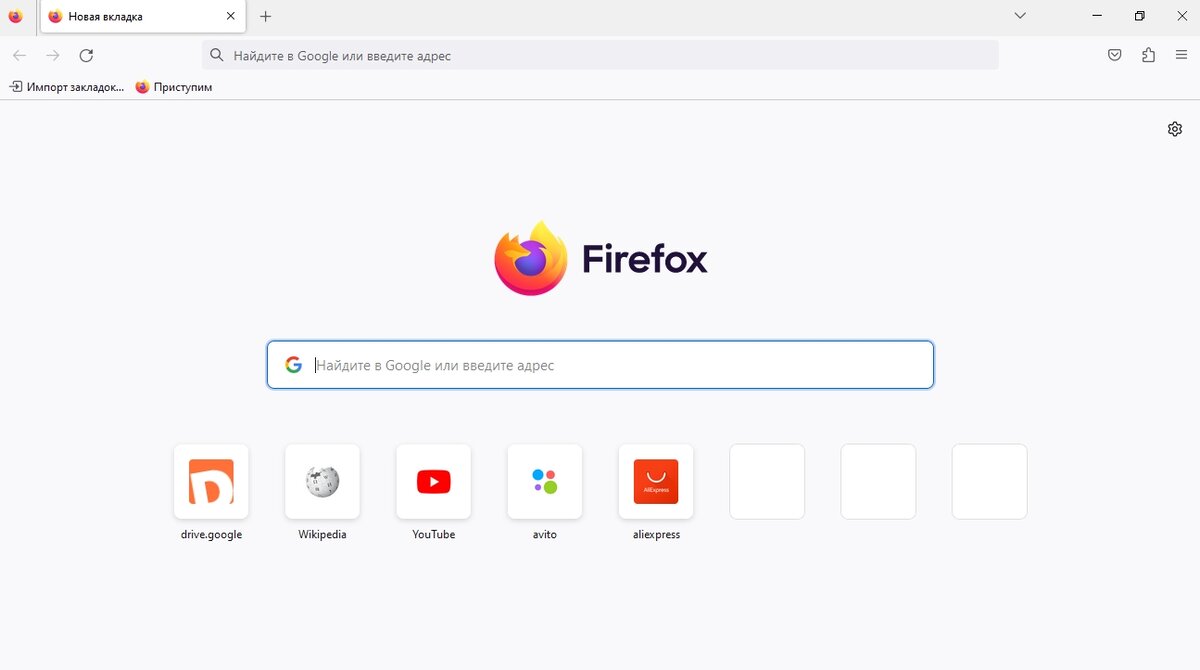The width and height of the screenshot is (1200, 670).
Task: Open the drive.google shortcut tile
Action: [x=211, y=482]
